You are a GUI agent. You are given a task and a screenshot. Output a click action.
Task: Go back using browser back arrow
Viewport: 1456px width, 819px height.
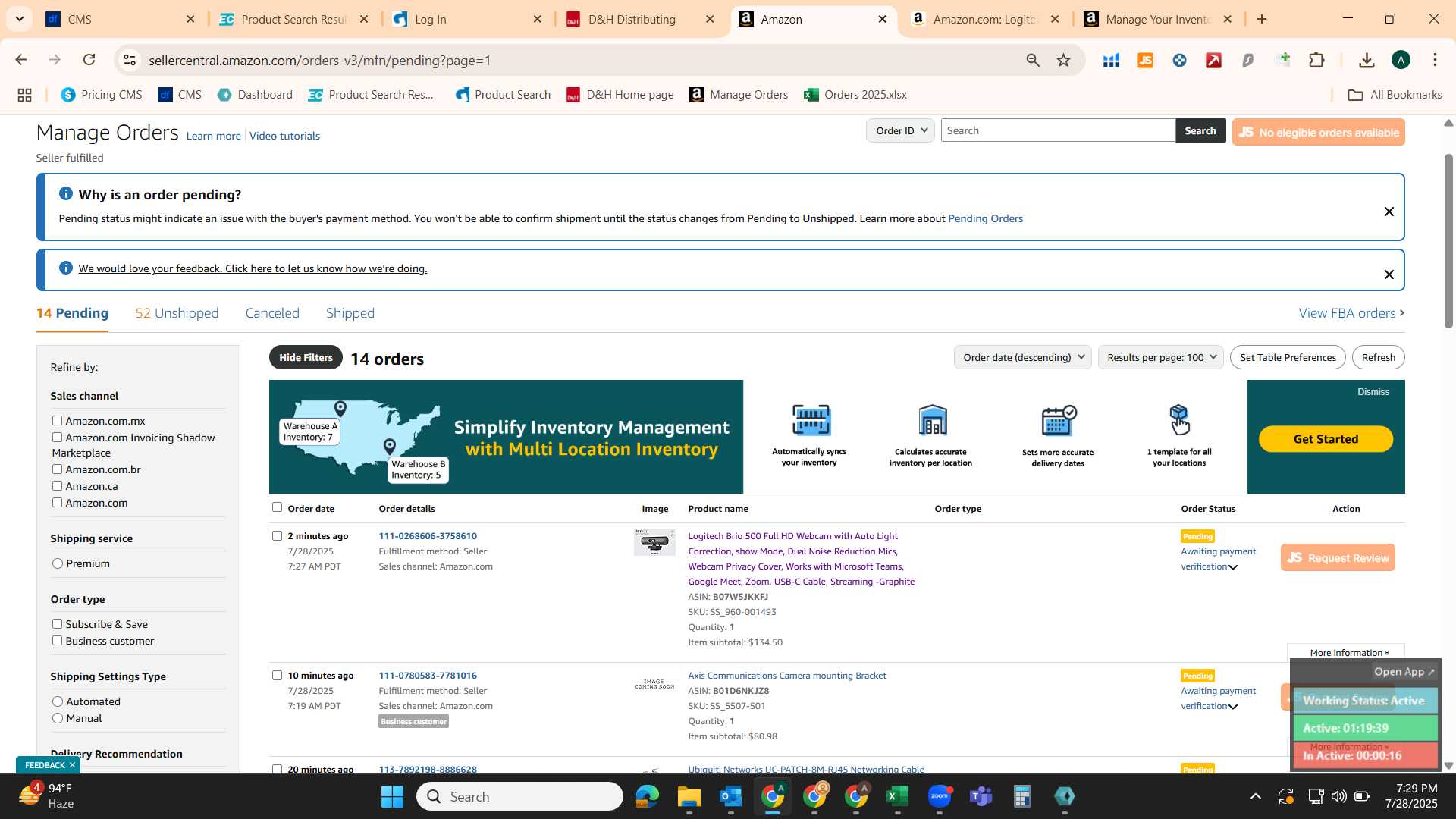click(21, 60)
